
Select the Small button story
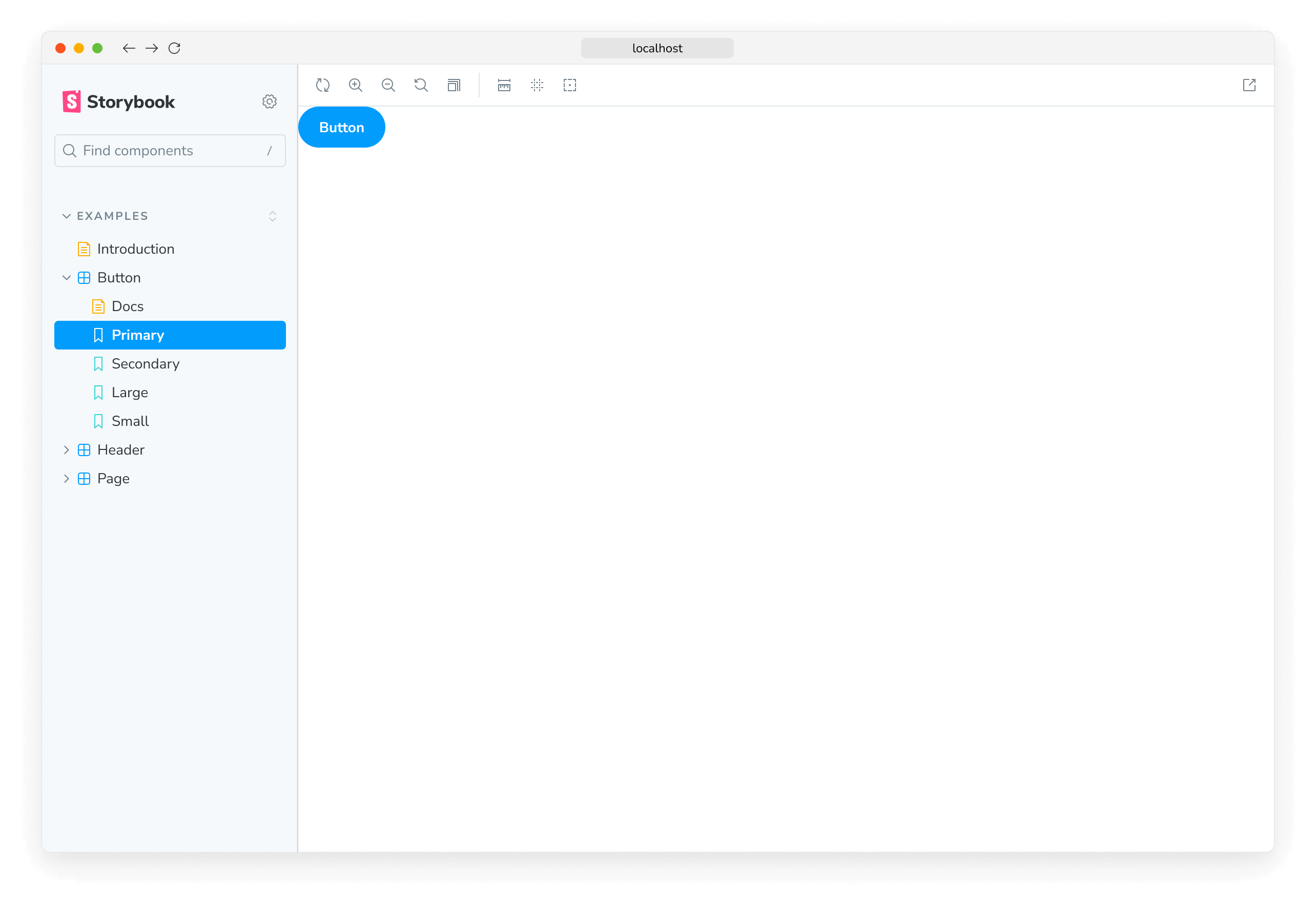(x=130, y=421)
